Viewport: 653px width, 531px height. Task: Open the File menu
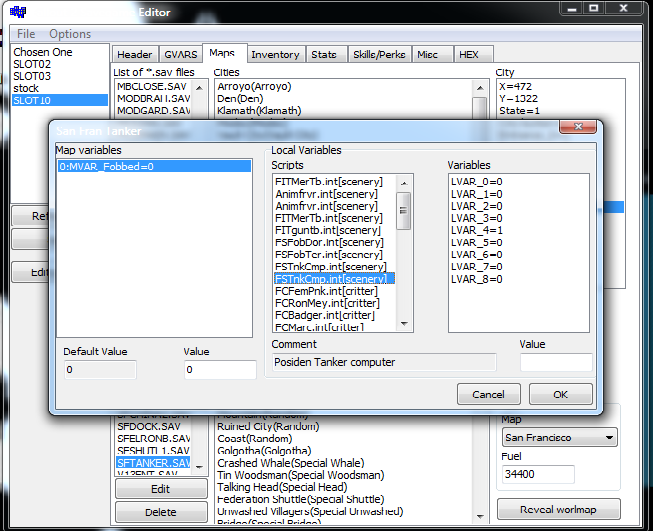[26, 34]
